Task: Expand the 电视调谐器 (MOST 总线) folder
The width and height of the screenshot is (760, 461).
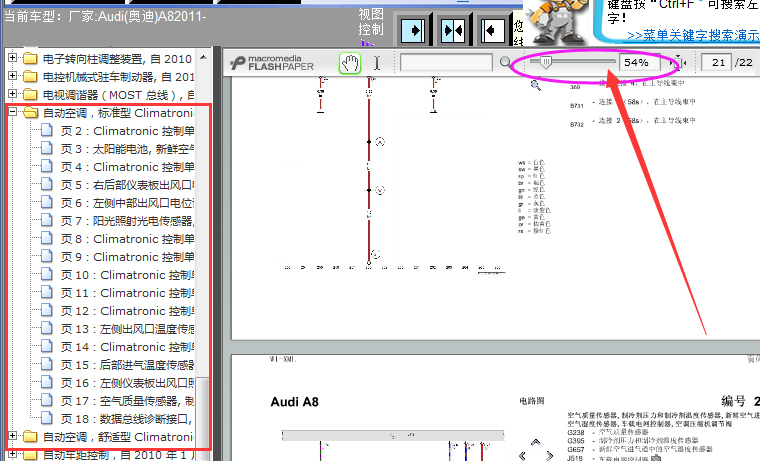Action: click(x=13, y=94)
